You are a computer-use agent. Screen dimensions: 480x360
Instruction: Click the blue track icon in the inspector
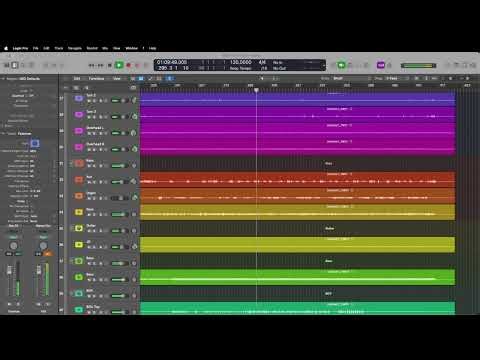pos(35,143)
